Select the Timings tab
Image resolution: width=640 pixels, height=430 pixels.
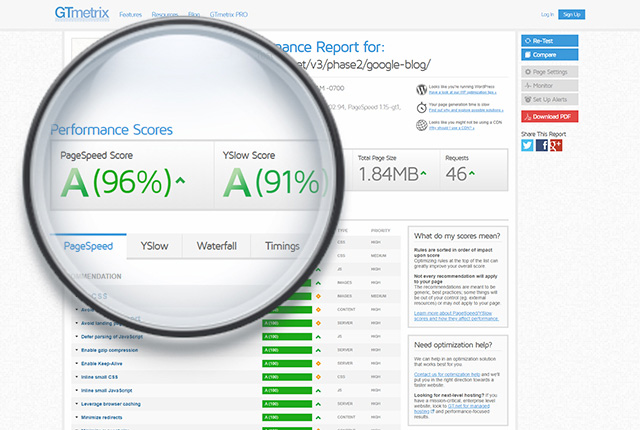click(x=282, y=245)
